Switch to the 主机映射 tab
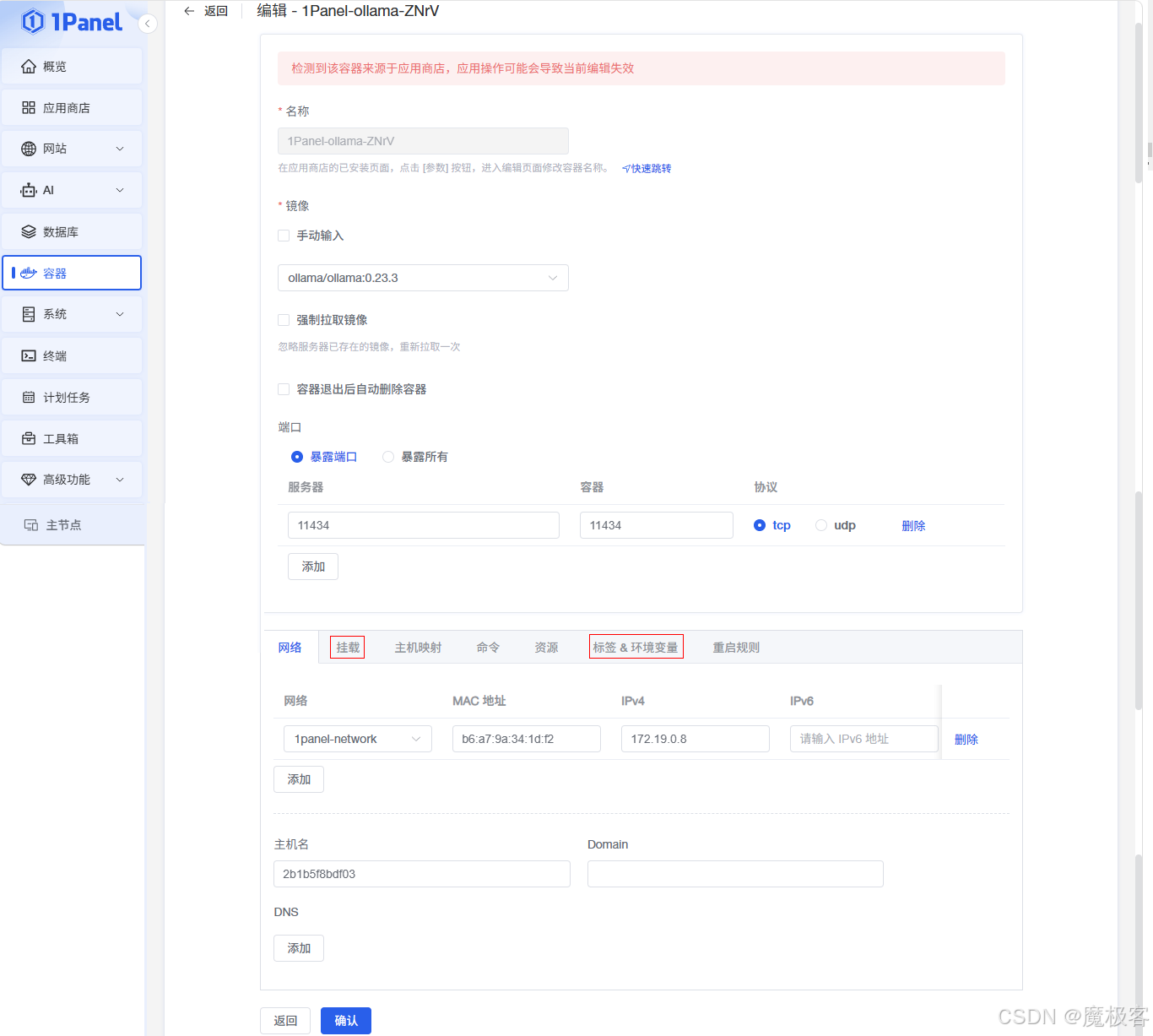This screenshot has height=1036, width=1153. (419, 648)
